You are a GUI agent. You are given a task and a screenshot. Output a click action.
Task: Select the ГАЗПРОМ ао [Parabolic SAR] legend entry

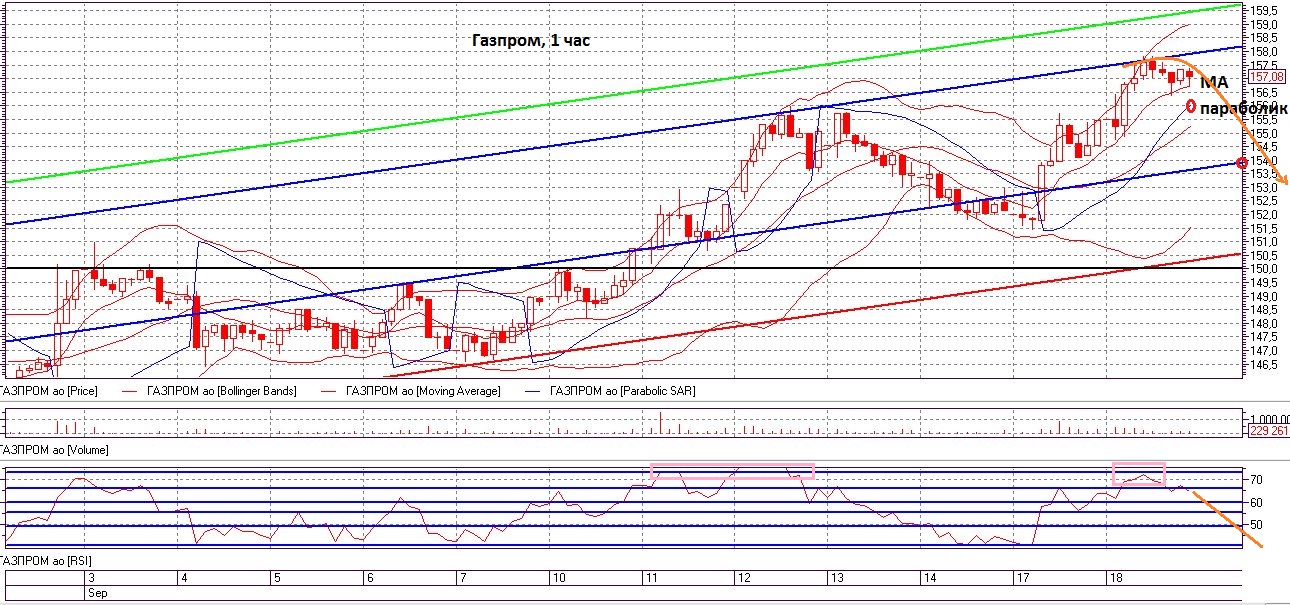[622, 391]
